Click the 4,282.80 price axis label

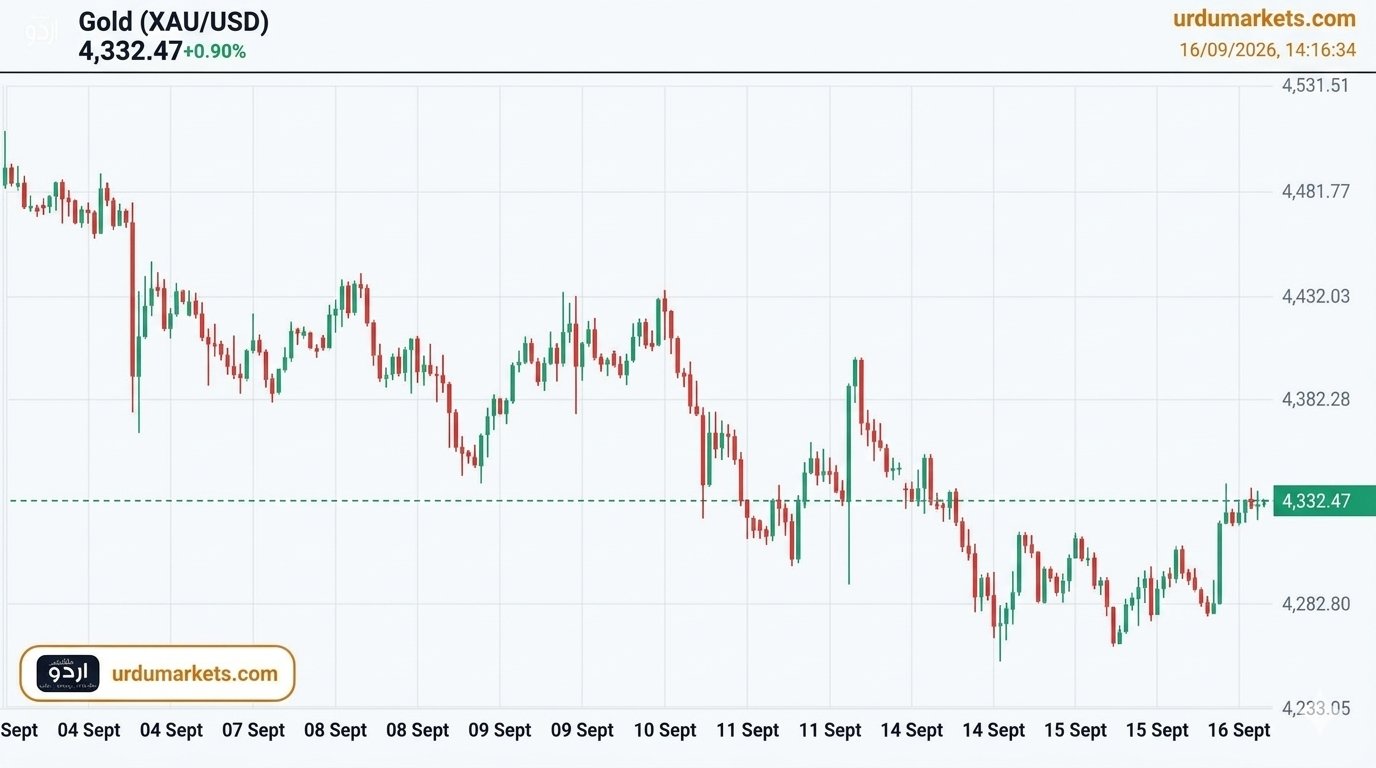[1315, 604]
